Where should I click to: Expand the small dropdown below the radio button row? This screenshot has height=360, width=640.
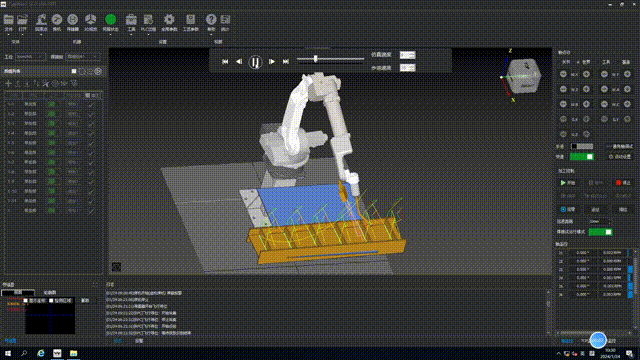tap(600, 222)
